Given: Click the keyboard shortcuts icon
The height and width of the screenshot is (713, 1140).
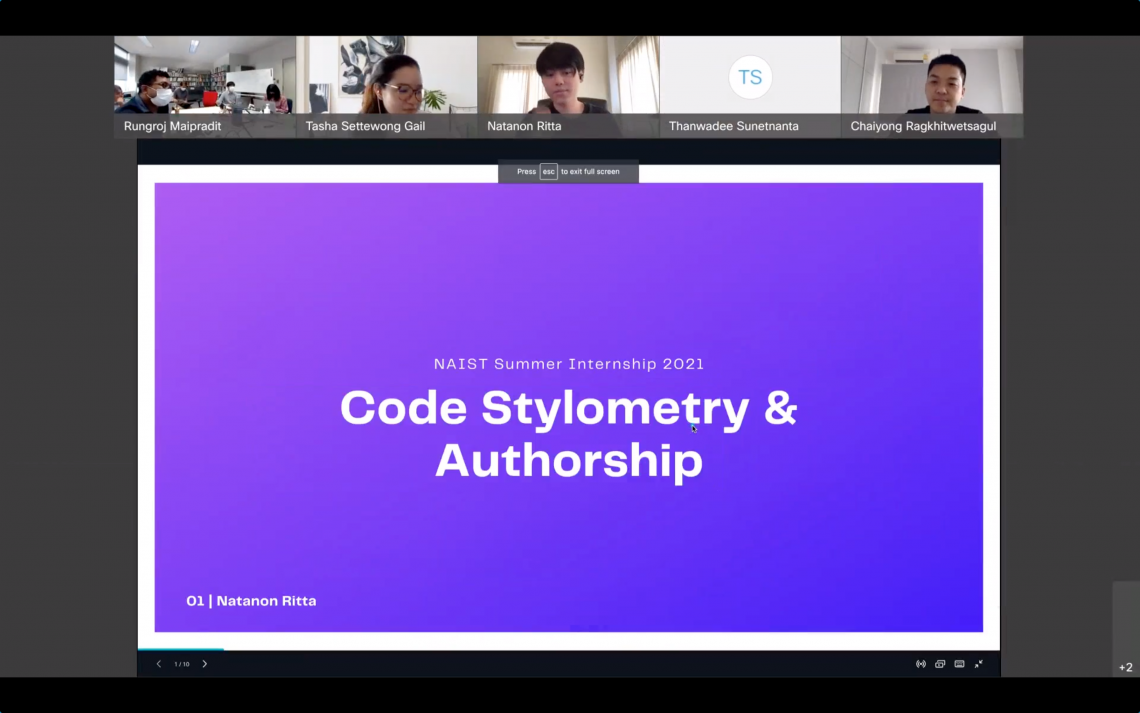Looking at the screenshot, I should [x=959, y=664].
